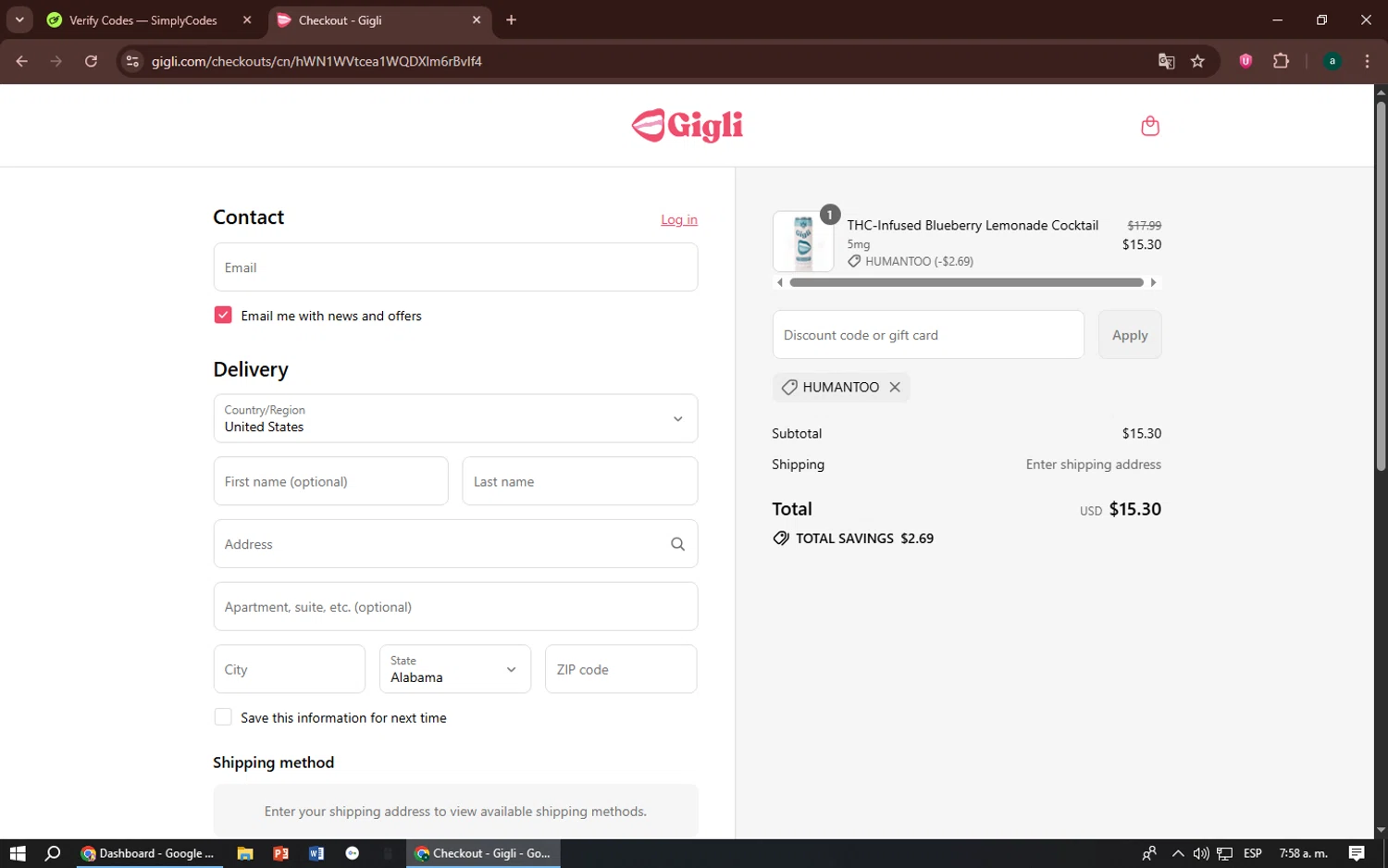Open the Dashboard - Google taskbar window

(148, 853)
